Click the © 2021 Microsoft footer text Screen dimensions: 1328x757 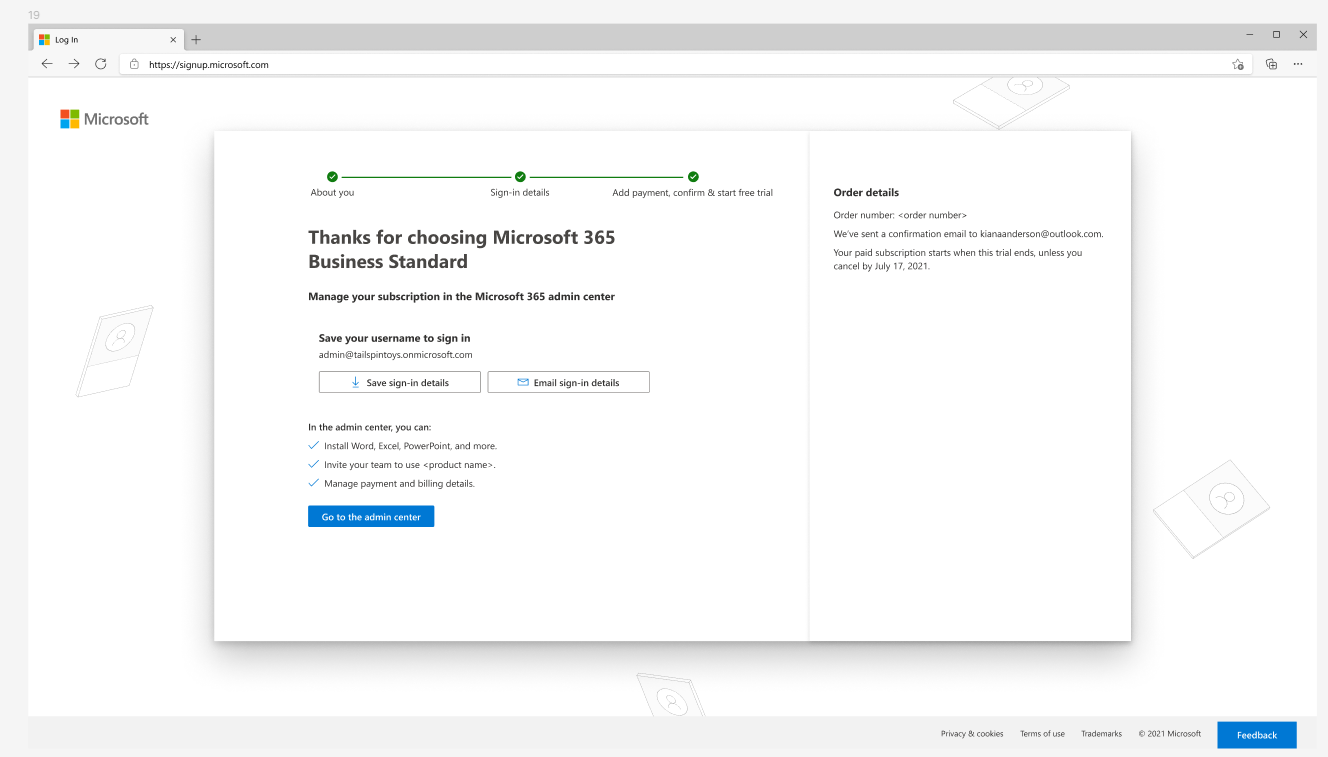1170,734
